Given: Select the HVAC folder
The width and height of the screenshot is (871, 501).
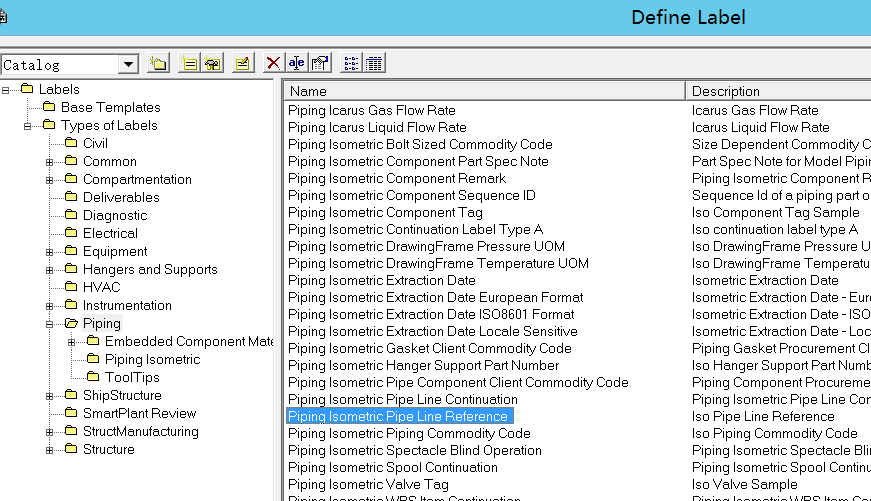Looking at the screenshot, I should tap(101, 287).
